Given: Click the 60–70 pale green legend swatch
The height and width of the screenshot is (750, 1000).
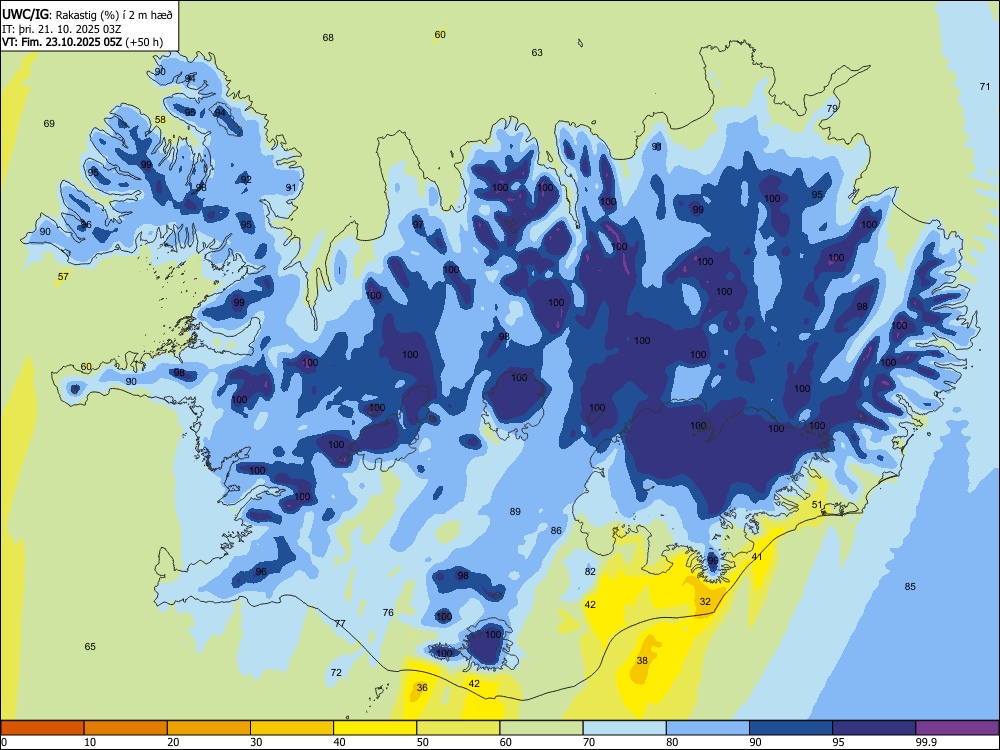Looking at the screenshot, I should pos(541,728).
